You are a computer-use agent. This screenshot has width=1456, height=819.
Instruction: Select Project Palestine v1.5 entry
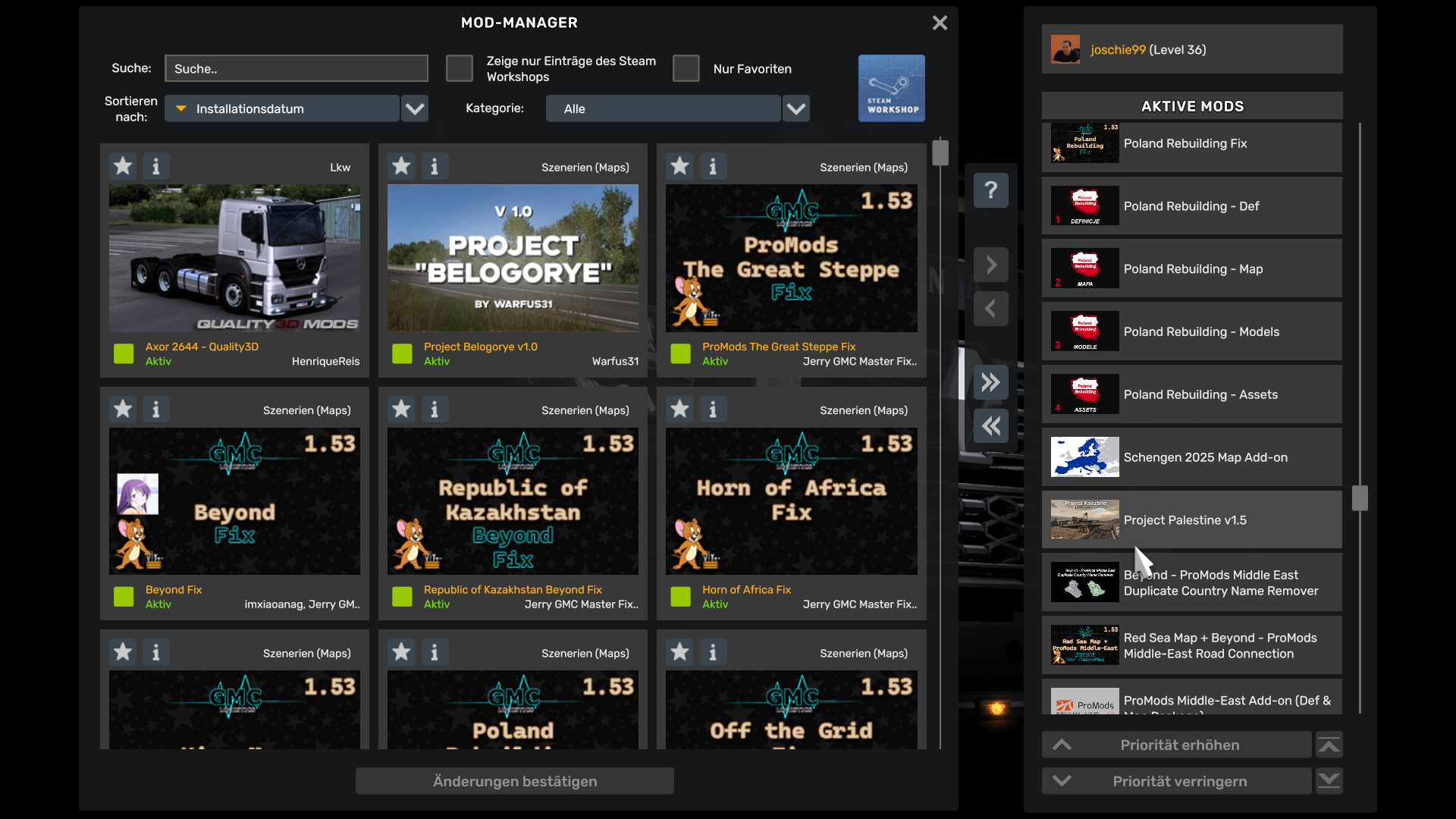[x=1192, y=520]
